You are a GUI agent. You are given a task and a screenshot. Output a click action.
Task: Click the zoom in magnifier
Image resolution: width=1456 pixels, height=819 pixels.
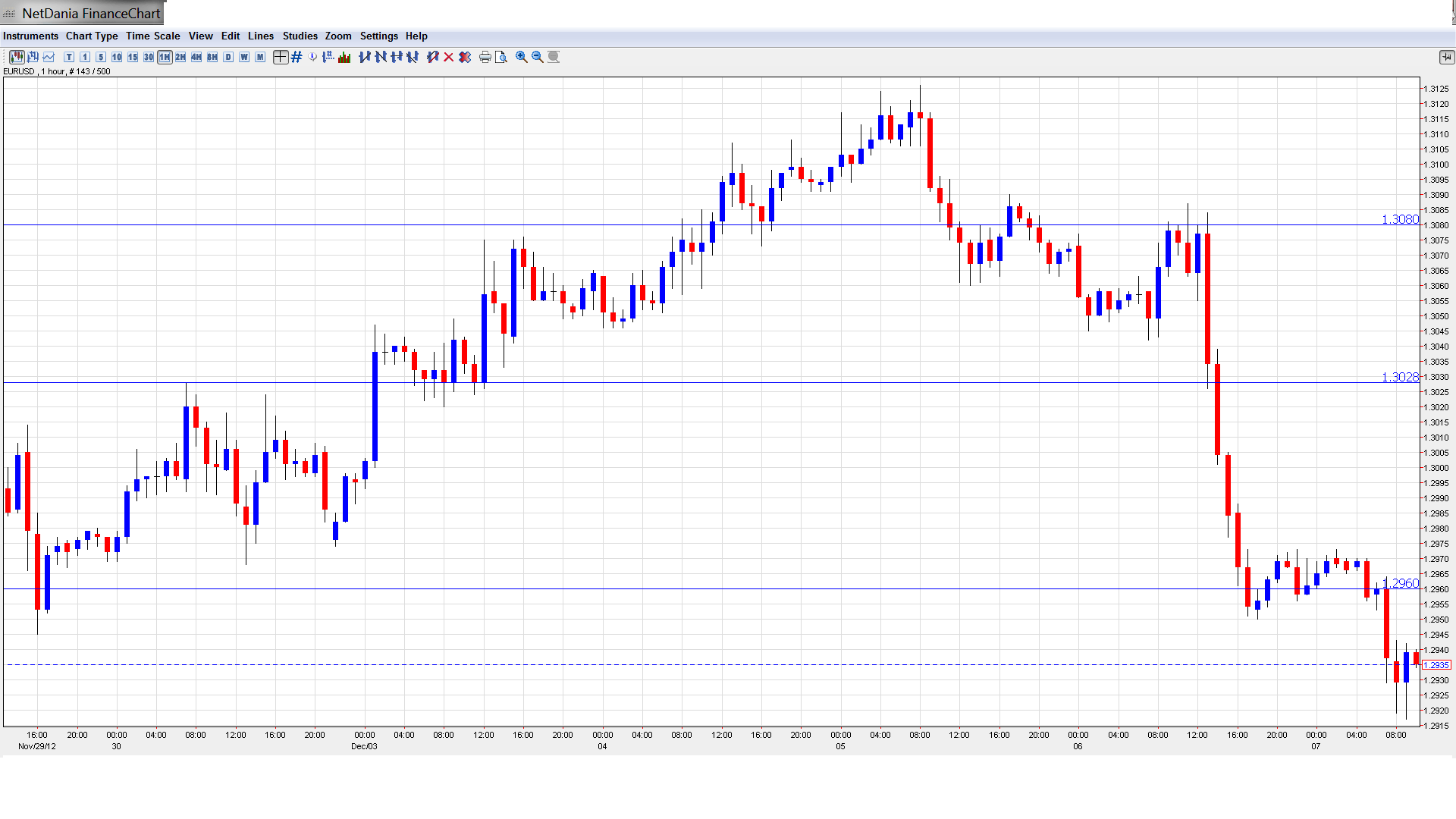point(522,57)
